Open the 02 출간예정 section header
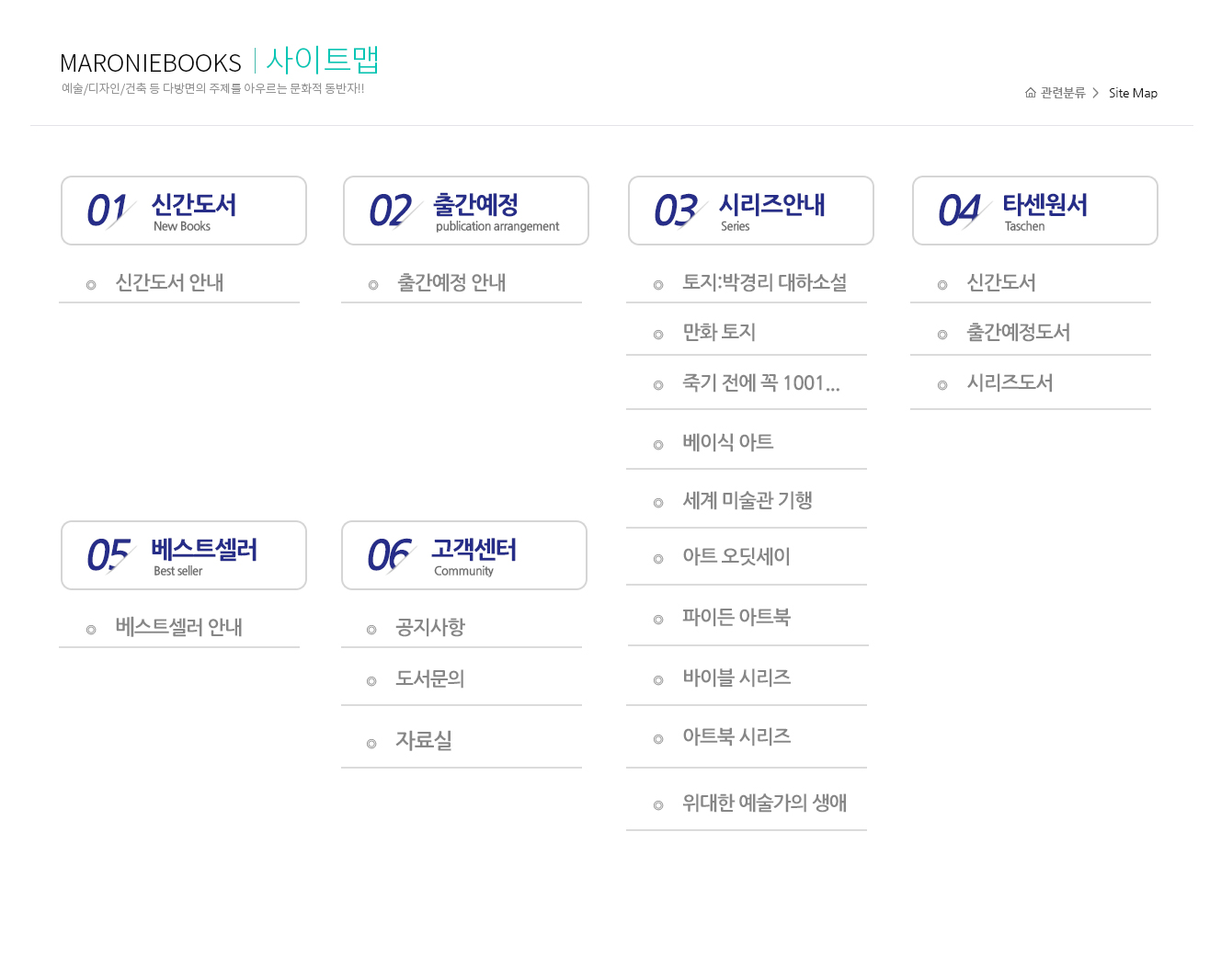Screen dimensions: 1221x980 [x=466, y=211]
